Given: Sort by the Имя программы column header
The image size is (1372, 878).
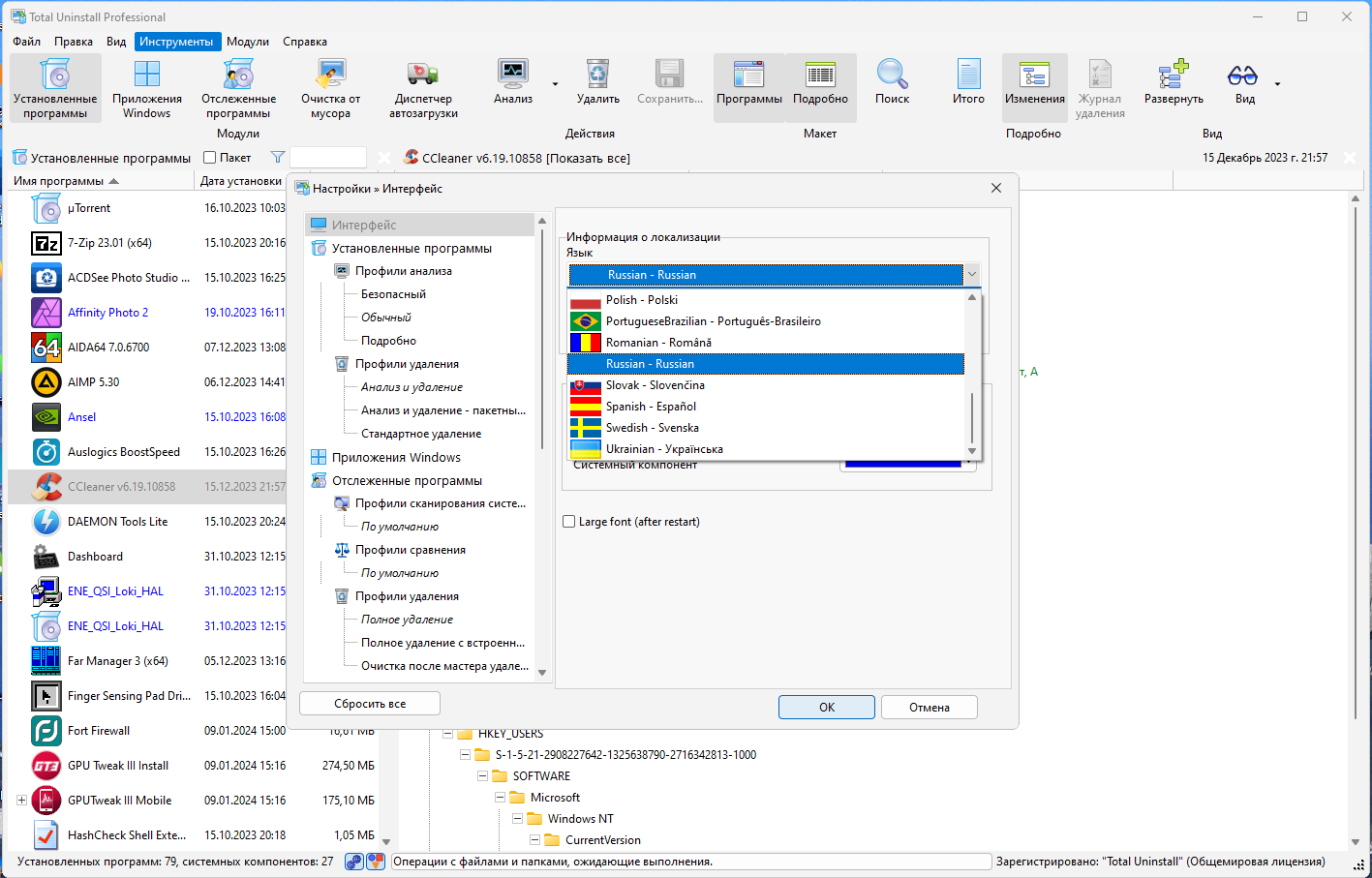Looking at the screenshot, I should tap(99, 181).
